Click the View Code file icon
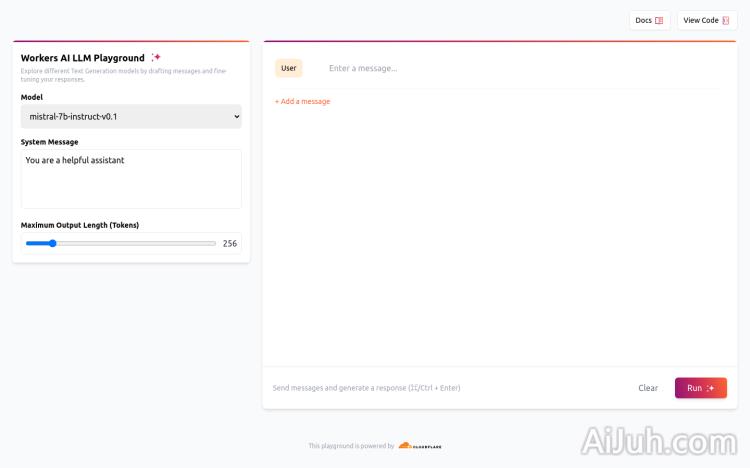The width and height of the screenshot is (750, 468). [726, 20]
